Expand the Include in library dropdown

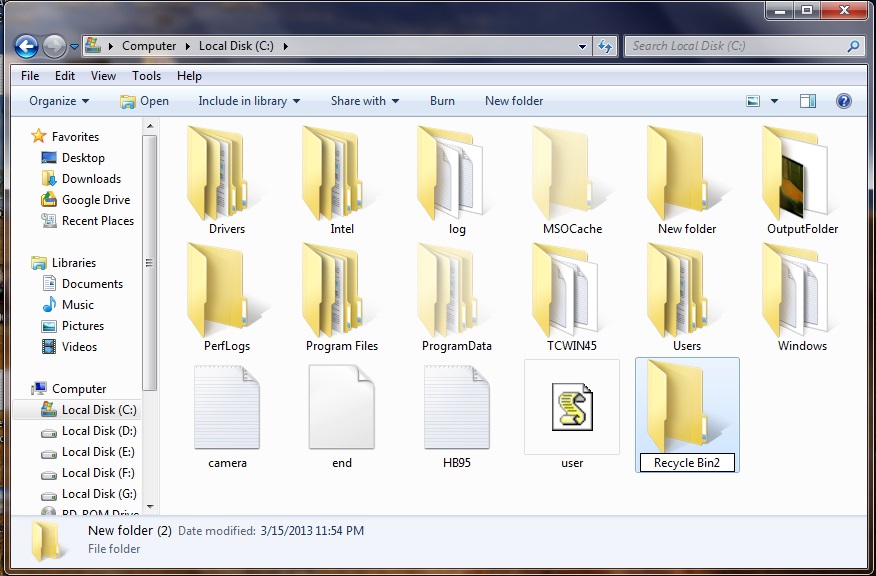coord(247,101)
